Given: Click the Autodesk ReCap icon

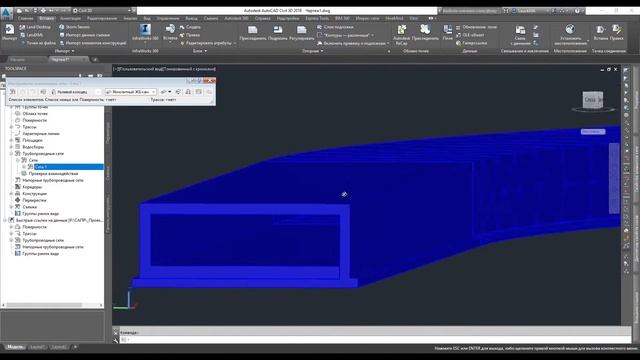Looking at the screenshot, I should click(401, 34).
